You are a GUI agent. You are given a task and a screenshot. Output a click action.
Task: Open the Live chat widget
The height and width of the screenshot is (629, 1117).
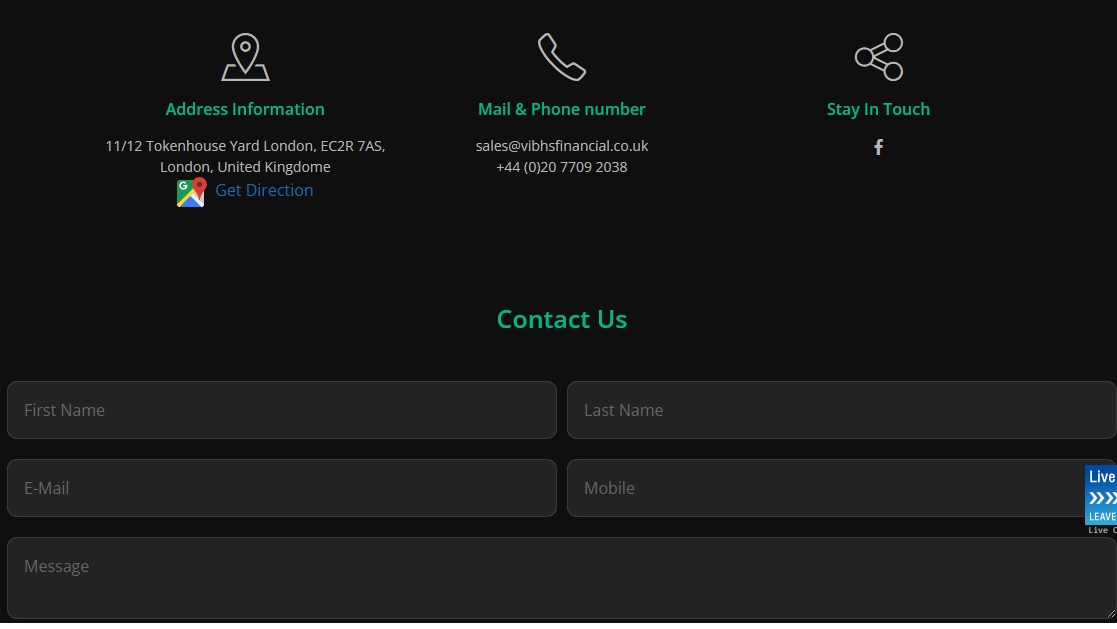[x=1101, y=496]
